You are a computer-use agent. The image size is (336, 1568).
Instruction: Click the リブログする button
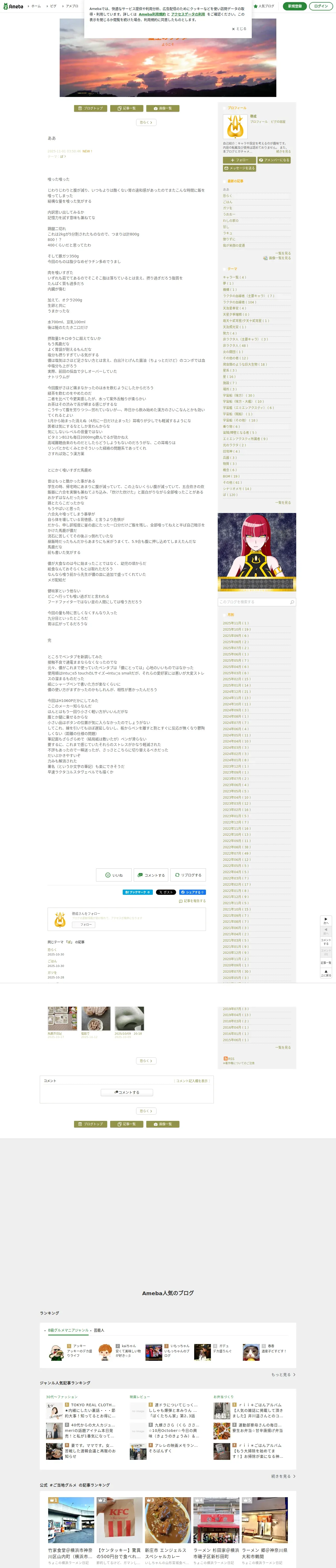188,875
